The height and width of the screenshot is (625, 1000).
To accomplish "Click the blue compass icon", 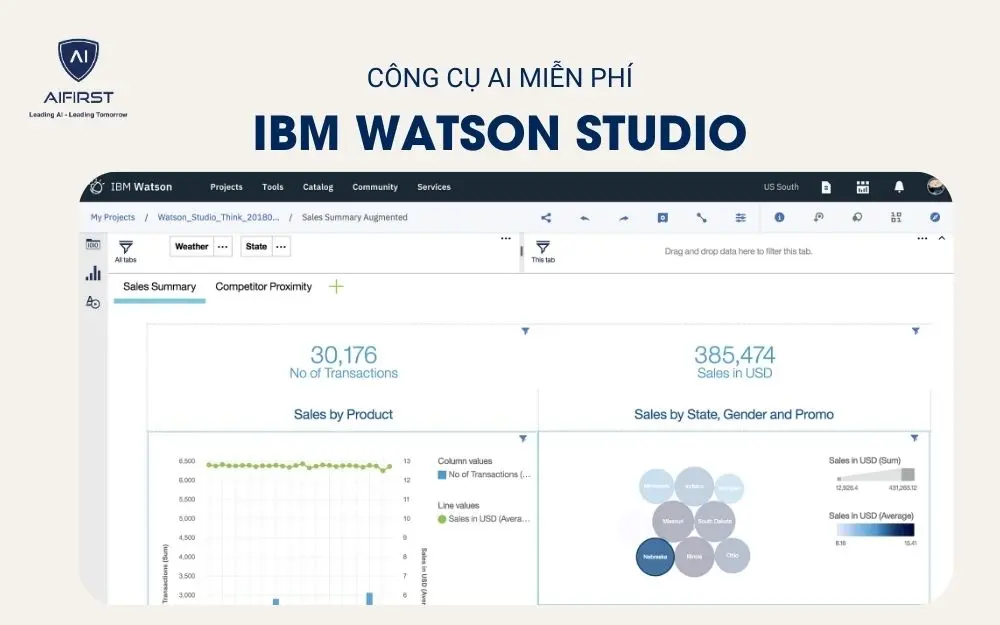I will click(x=935, y=217).
